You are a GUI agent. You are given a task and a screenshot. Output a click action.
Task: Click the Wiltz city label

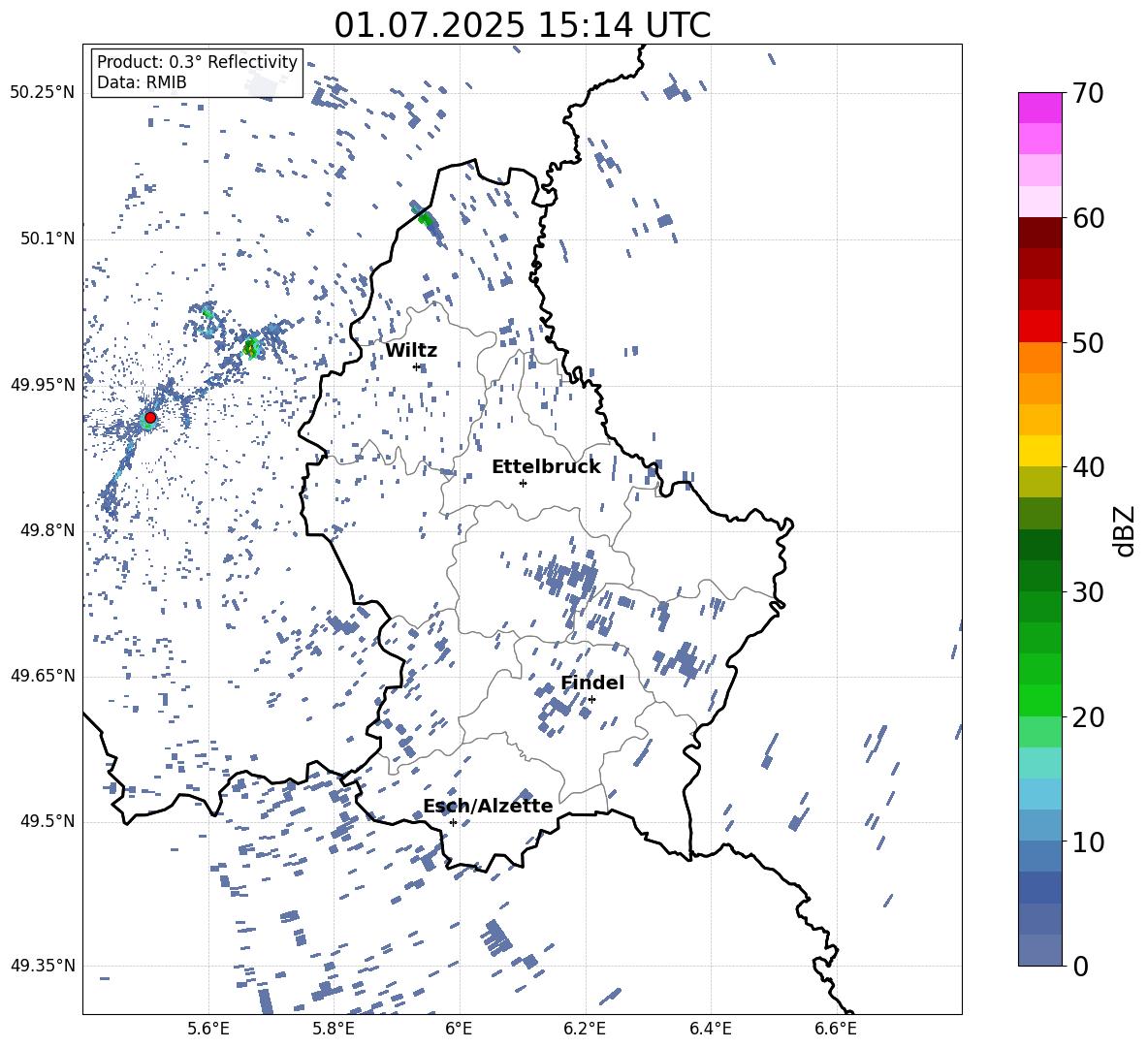411,351
